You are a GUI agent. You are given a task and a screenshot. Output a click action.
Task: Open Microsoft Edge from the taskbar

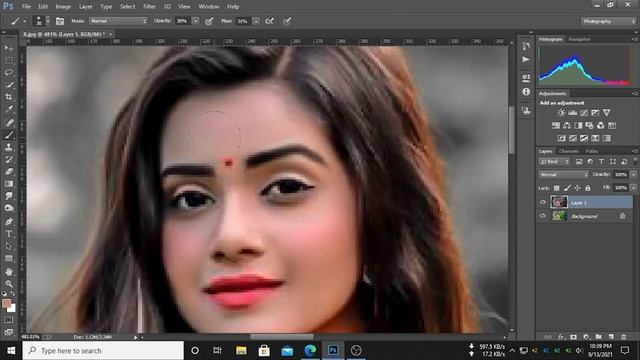(x=310, y=351)
